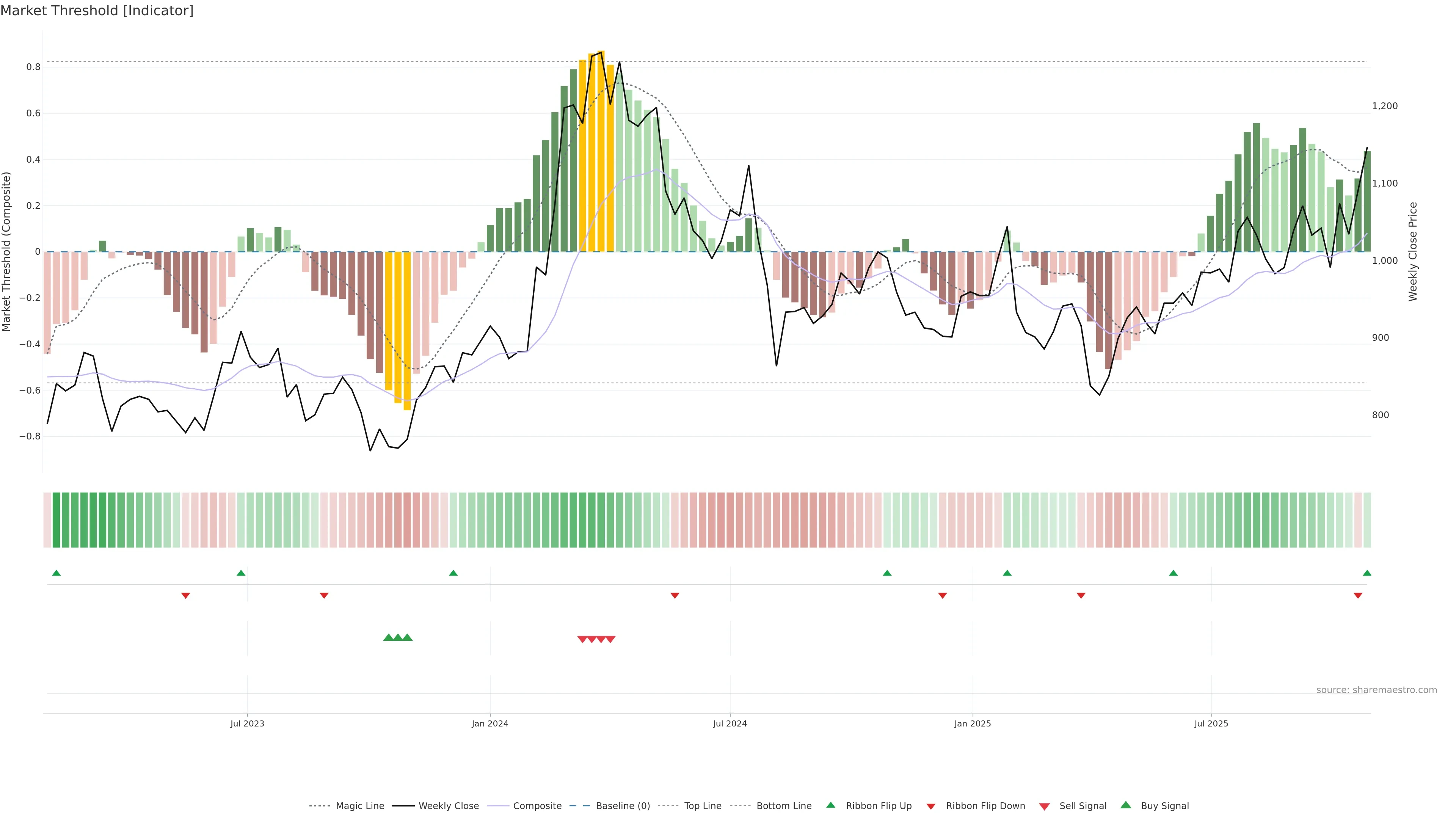Click the Sell Signal legend triangle icon
This screenshot has width=1456, height=819.
tap(1044, 806)
